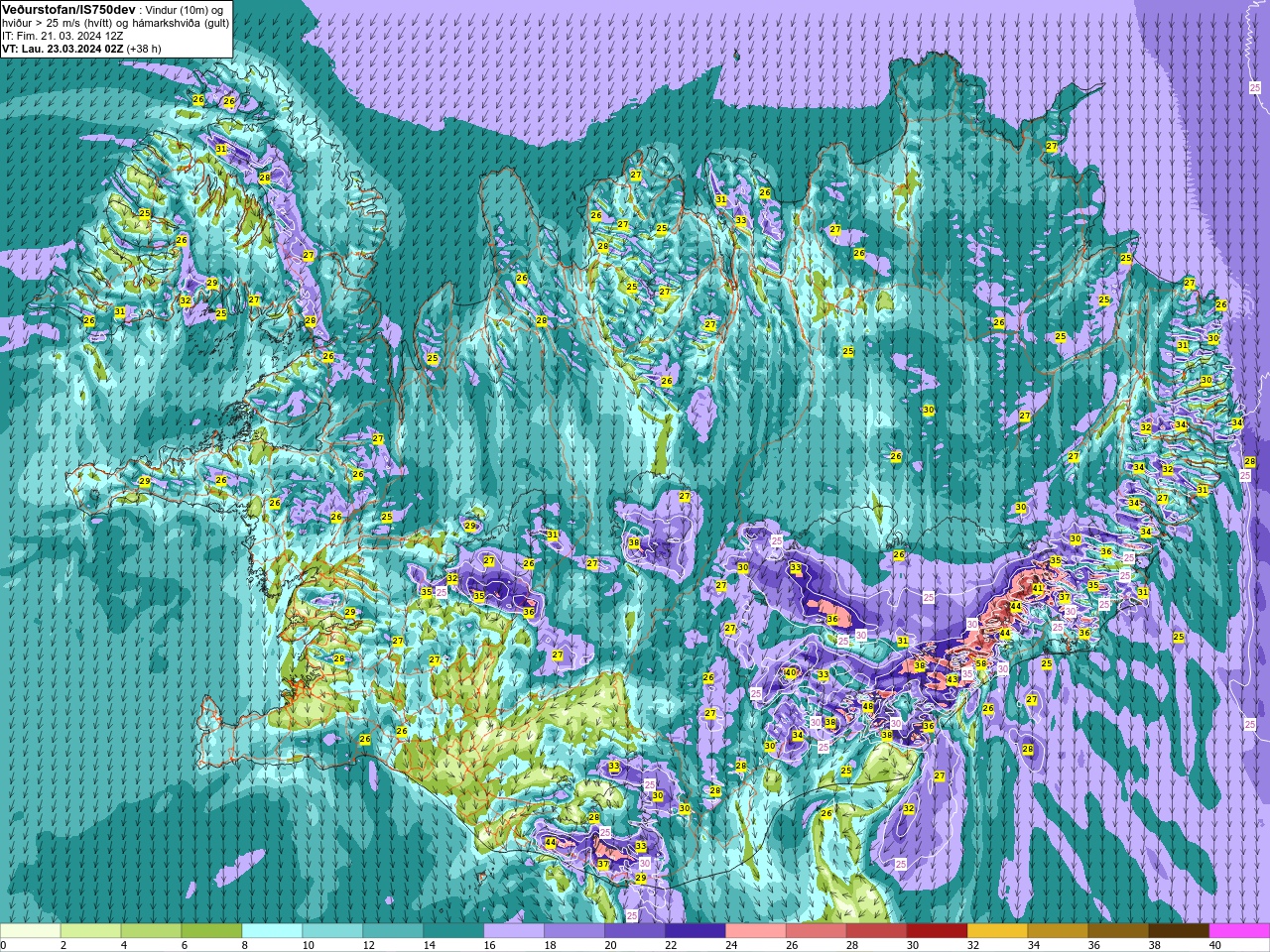Click the yellow '43' gust label
1270x952 pixels.
(x=952, y=679)
